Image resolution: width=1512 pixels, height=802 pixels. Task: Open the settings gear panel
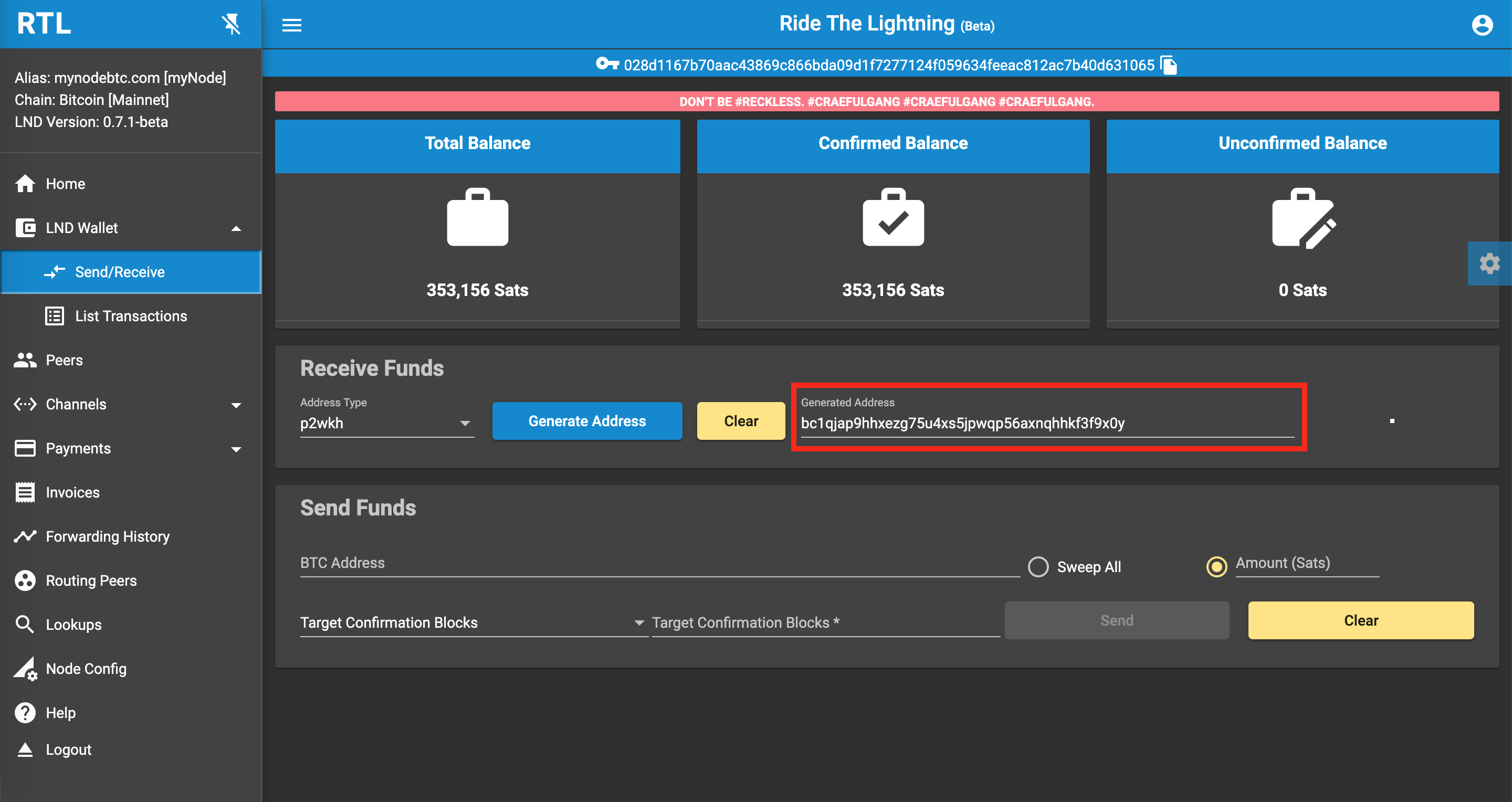point(1489,263)
